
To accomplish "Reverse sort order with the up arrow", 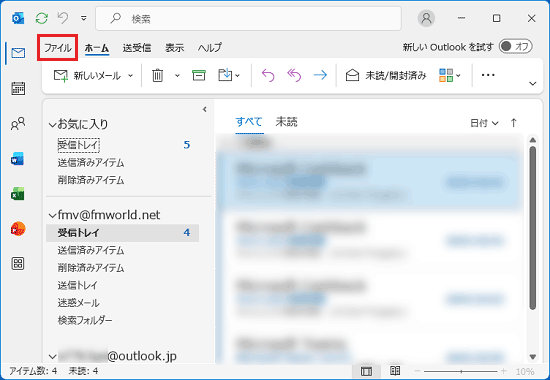I will tap(514, 123).
